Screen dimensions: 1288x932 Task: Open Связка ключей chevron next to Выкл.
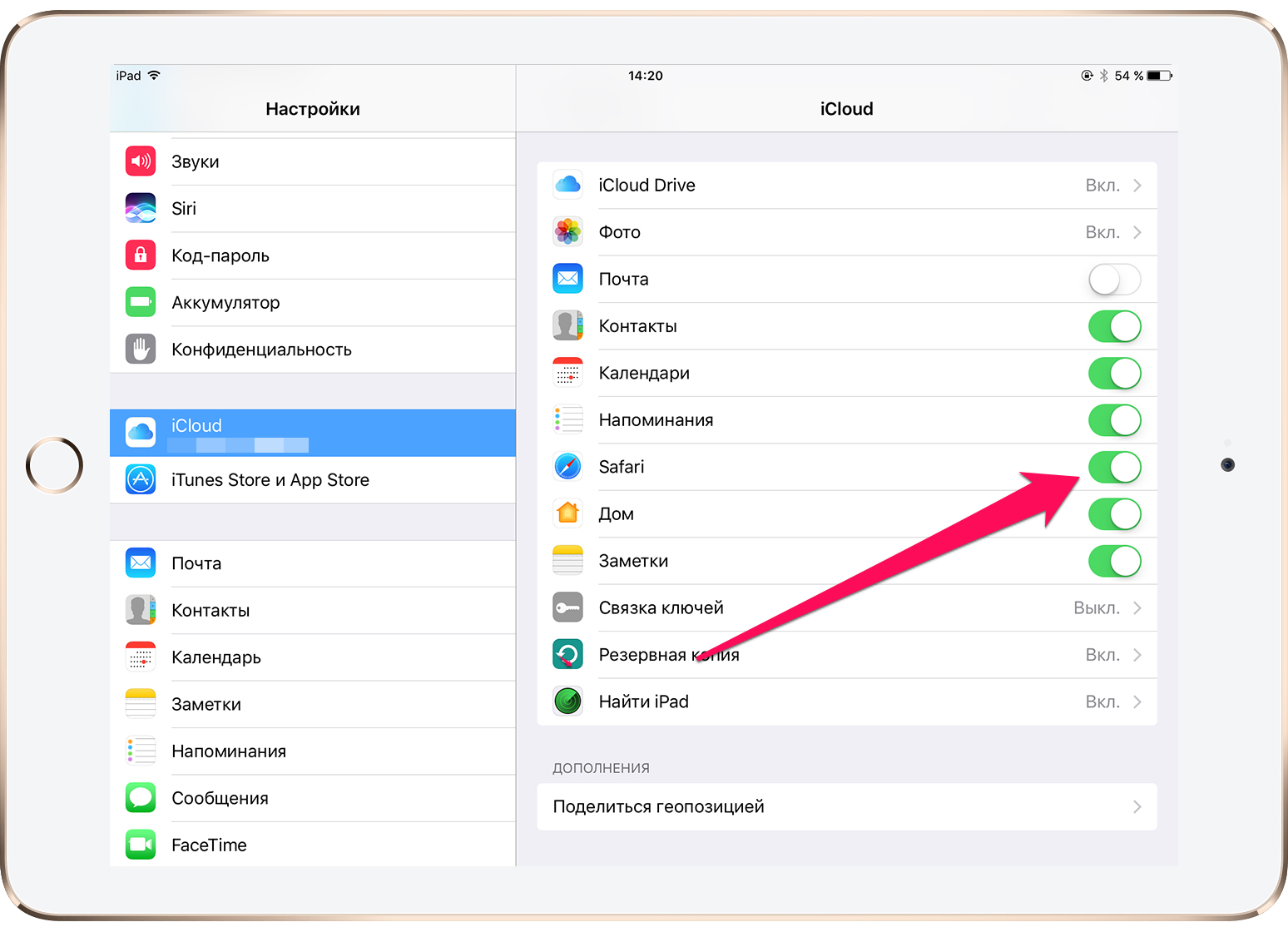click(x=1137, y=608)
